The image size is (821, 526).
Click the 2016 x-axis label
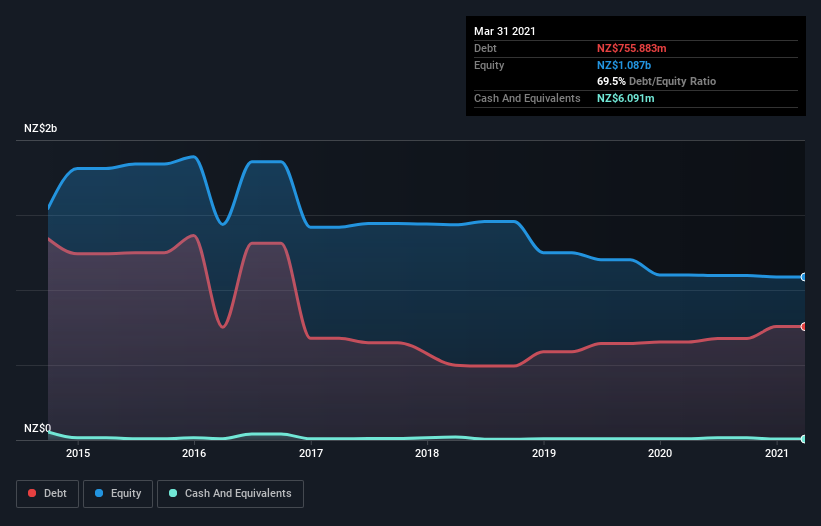[194, 453]
